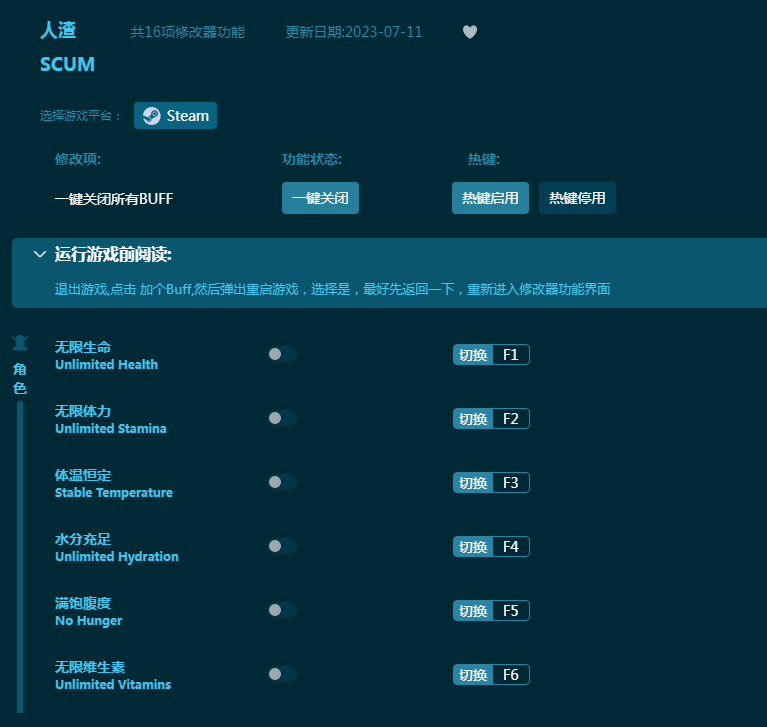The image size is (767, 727).
Task: Click the 一键关闭 button
Action: (320, 198)
